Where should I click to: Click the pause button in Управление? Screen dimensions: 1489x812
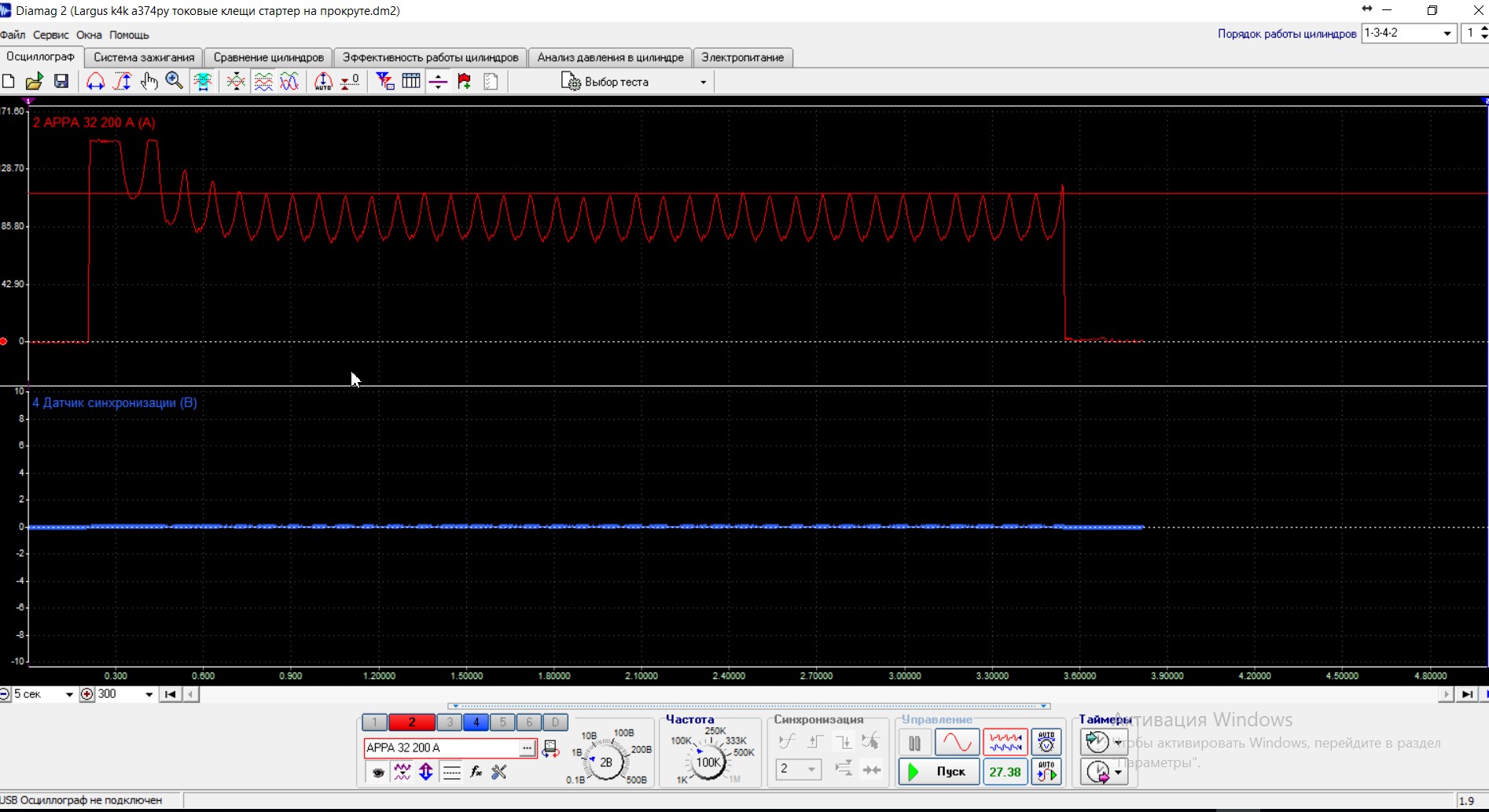tap(914, 742)
